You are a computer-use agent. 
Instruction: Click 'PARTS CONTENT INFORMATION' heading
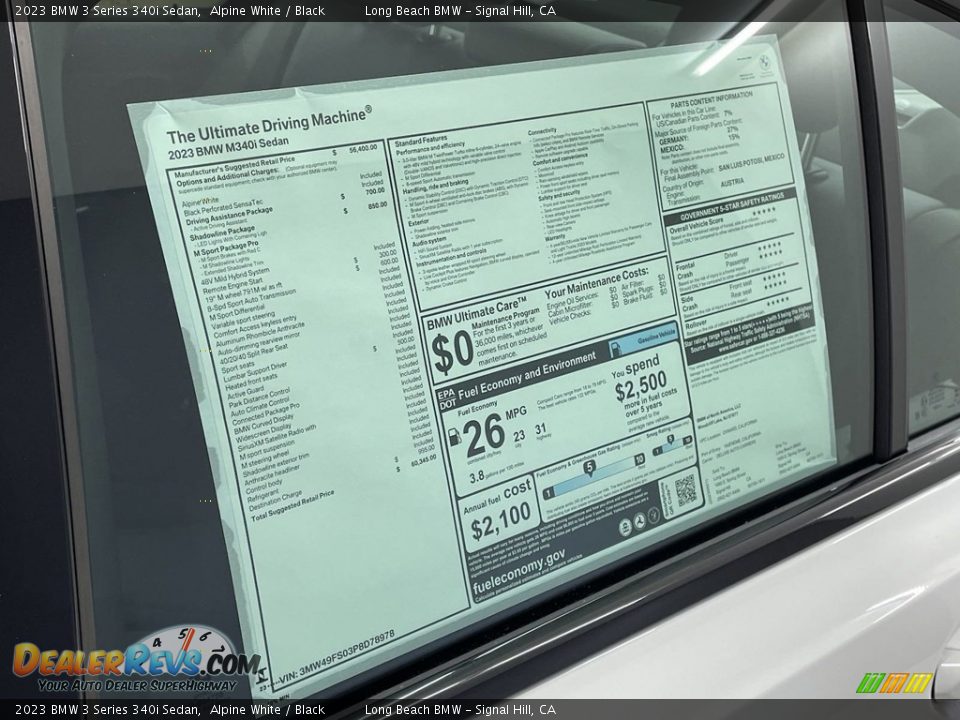(711, 100)
